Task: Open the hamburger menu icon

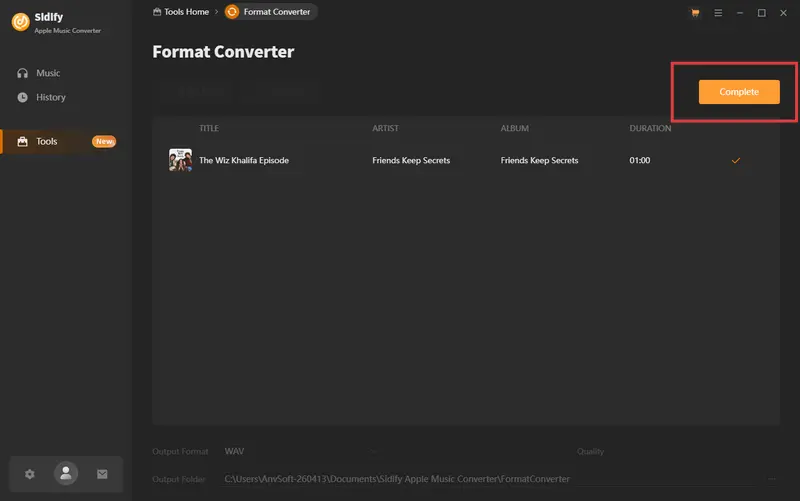Action: 718,13
